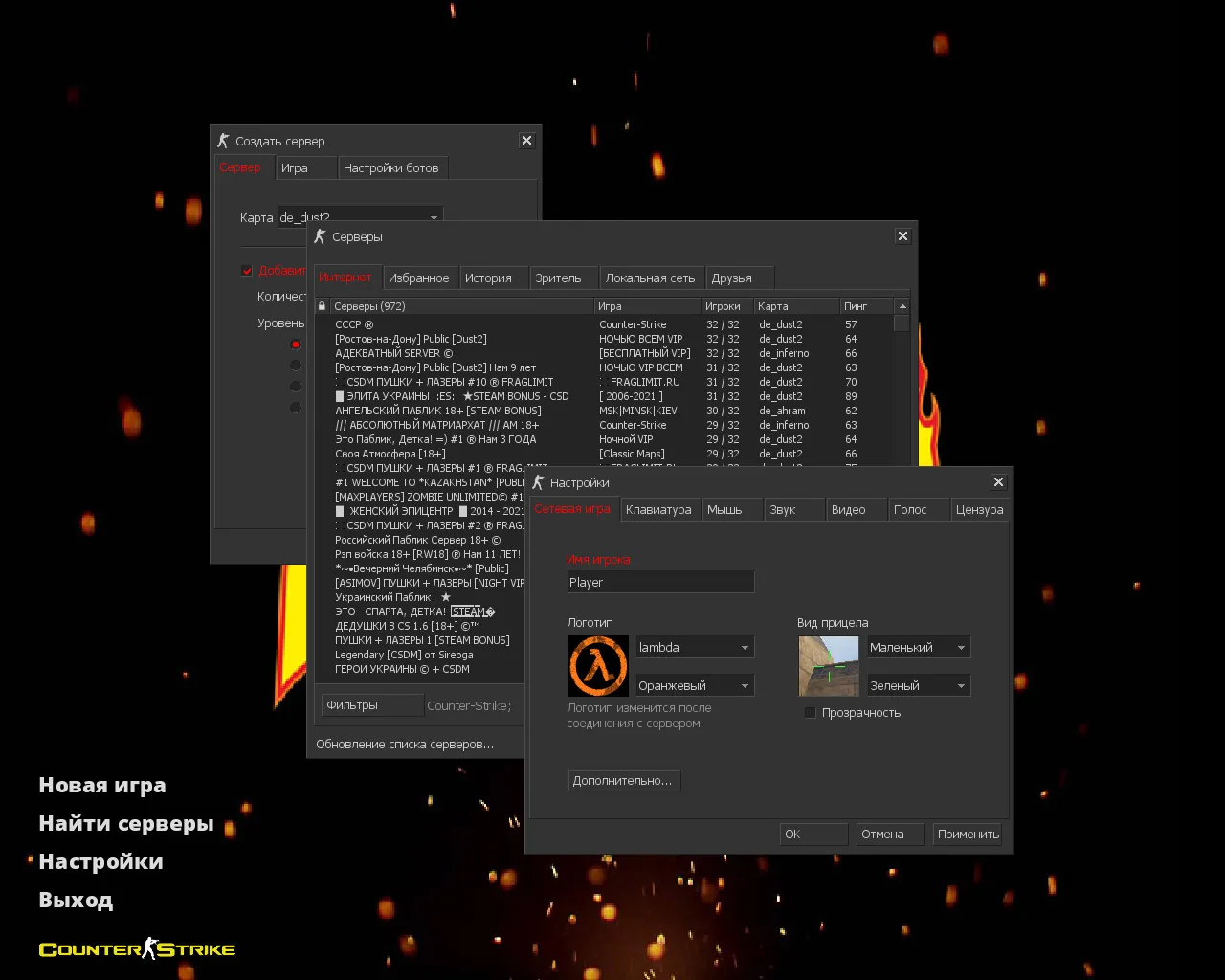The height and width of the screenshot is (980, 1225).
Task: Click the Дополнительно... button
Action: 623,781
